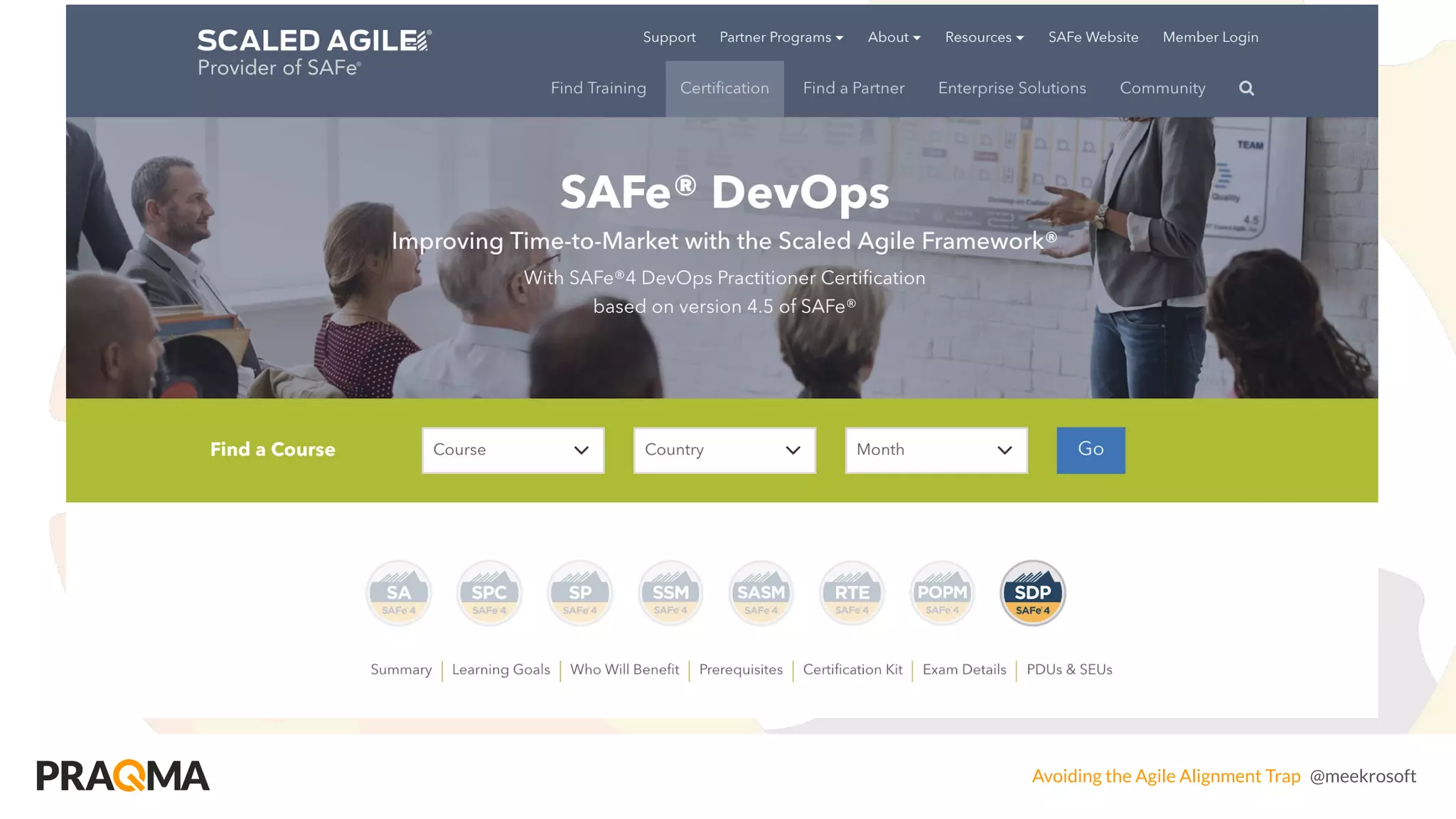Switch to Certification tab
Image resolution: width=1456 pixels, height=819 pixels.
[724, 88]
